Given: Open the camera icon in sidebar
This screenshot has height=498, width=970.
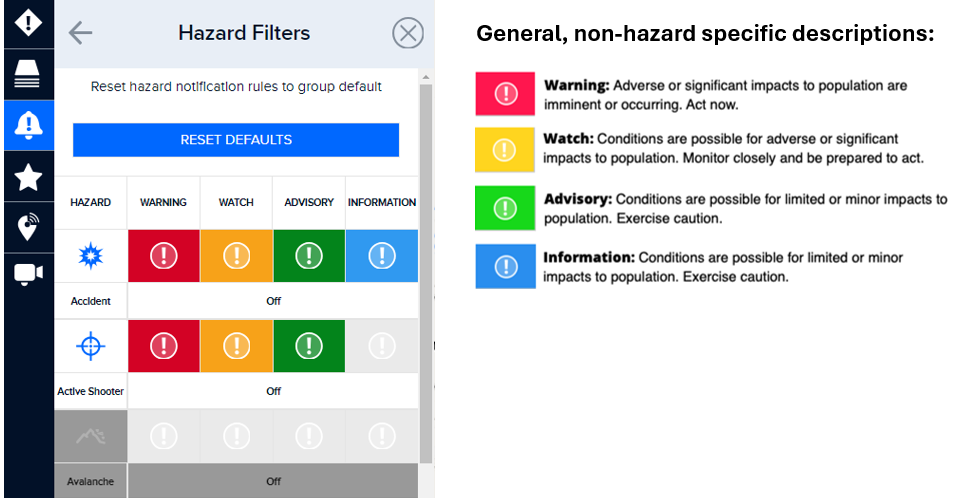Looking at the screenshot, I should [27, 274].
